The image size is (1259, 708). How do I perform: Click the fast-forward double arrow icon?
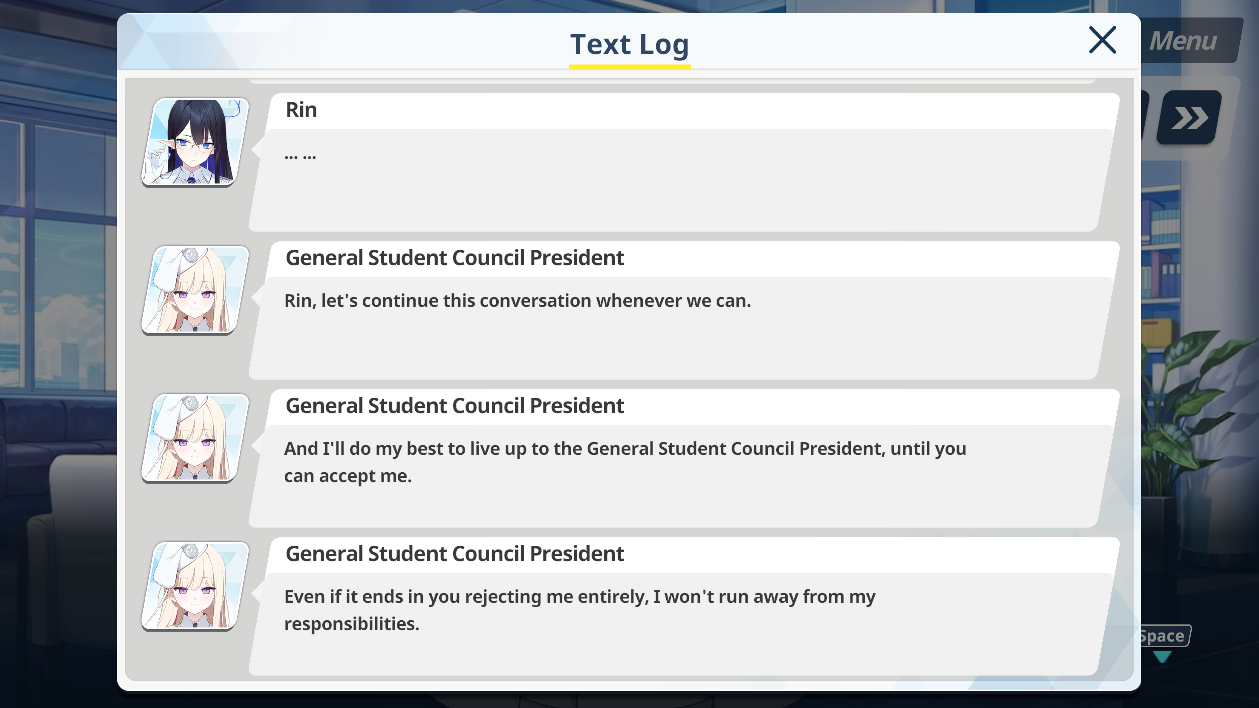tap(1190, 118)
